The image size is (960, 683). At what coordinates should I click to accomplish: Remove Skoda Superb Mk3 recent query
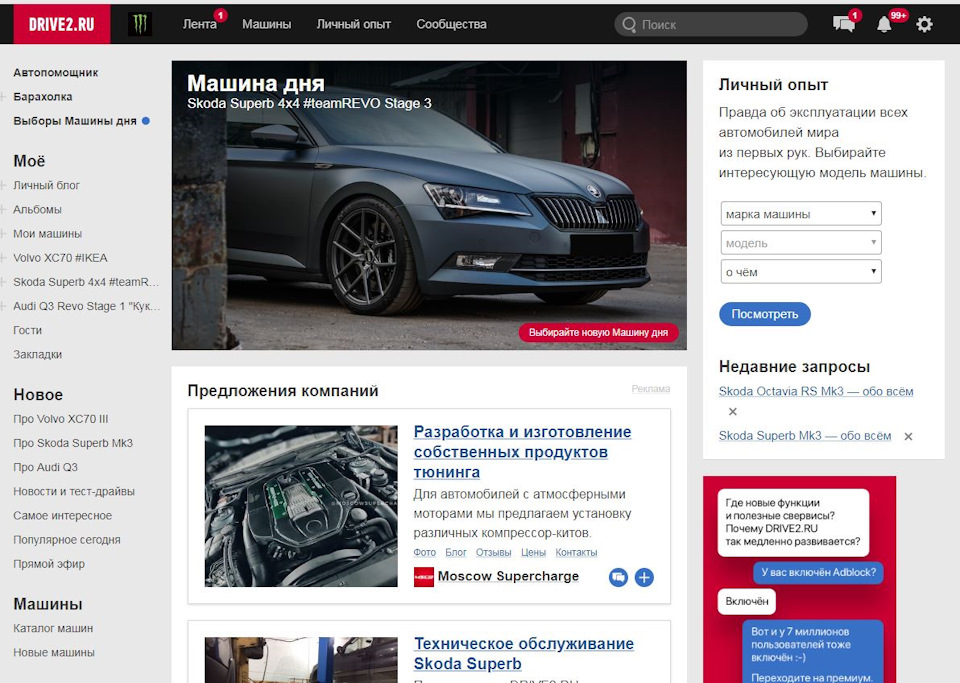pos(909,436)
